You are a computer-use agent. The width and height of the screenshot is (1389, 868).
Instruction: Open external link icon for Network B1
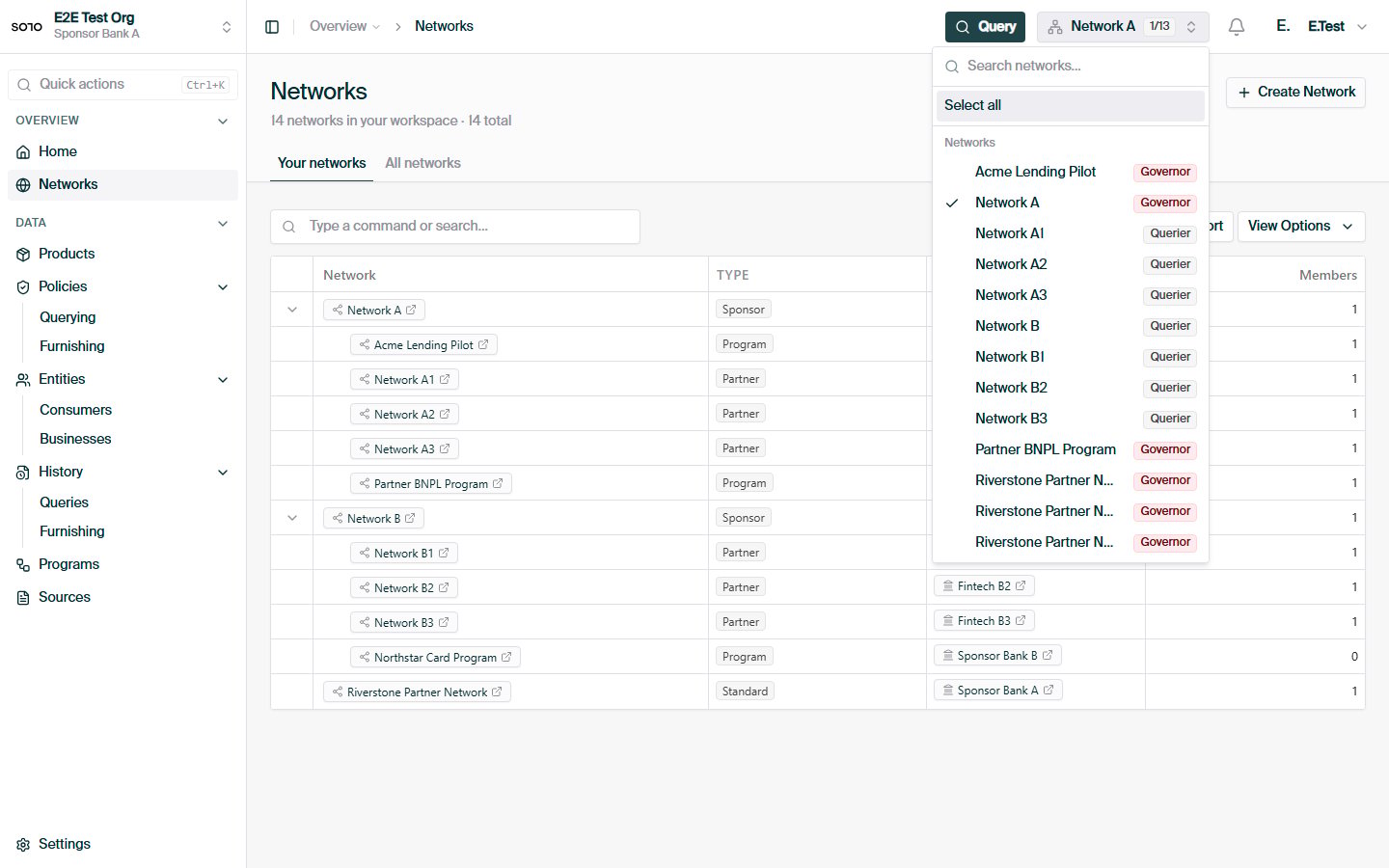point(444,554)
